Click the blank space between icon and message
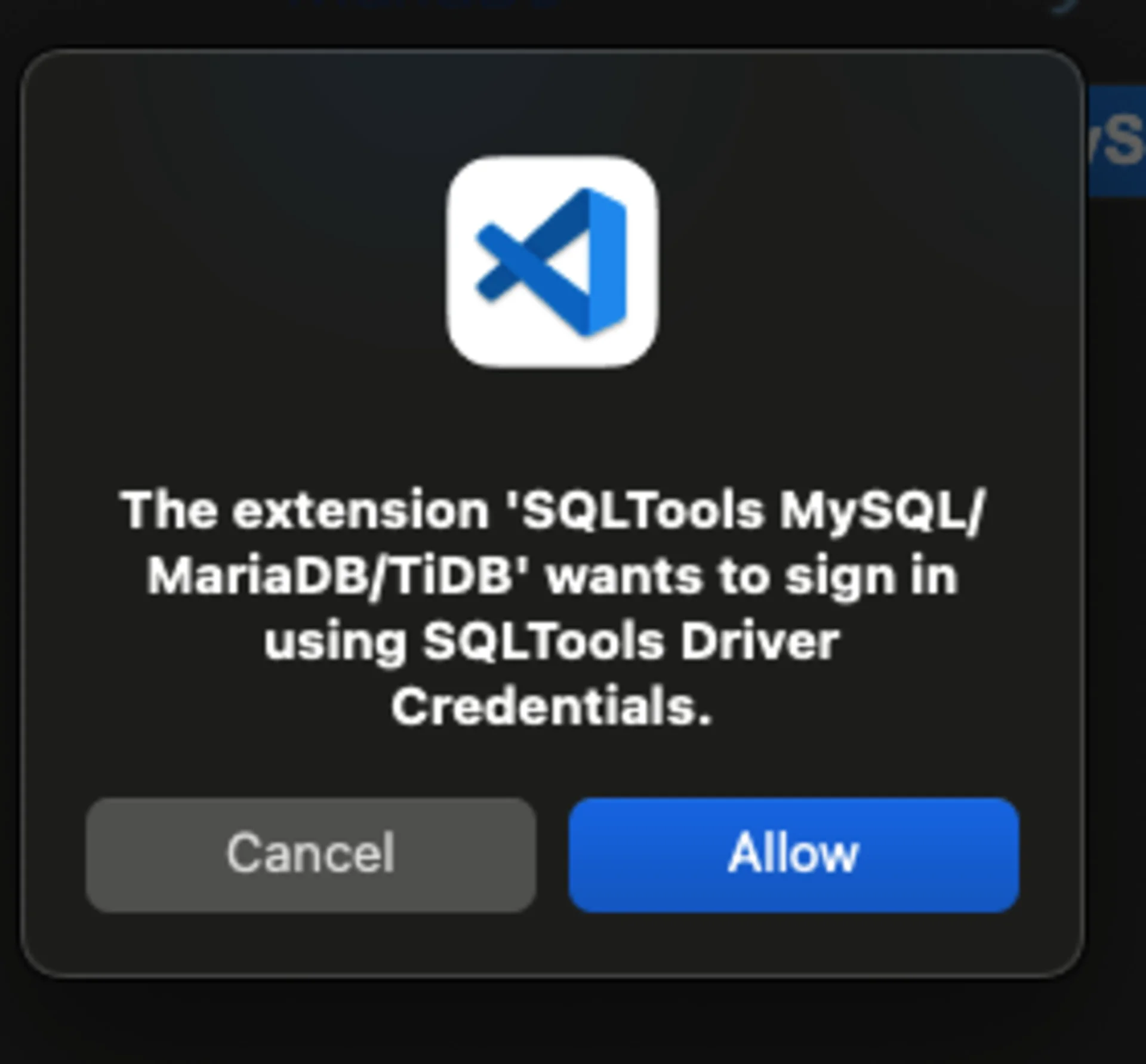The height and width of the screenshot is (1064, 1146). [552, 424]
